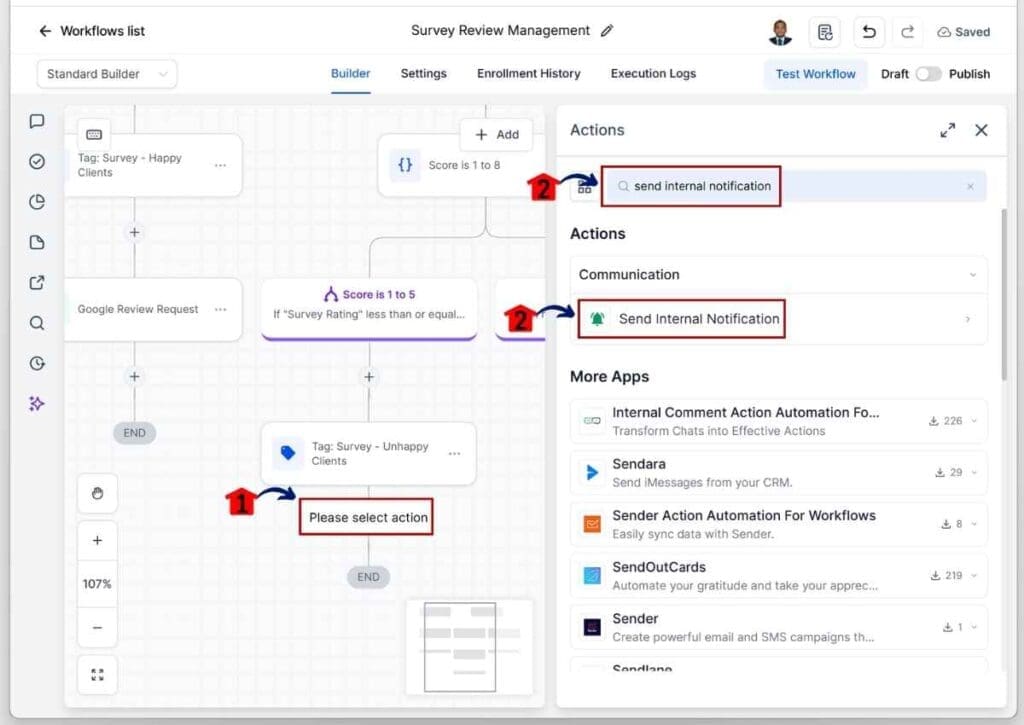Open the Enrollment History tab
Screen dimensions: 1024x725
click(x=528, y=74)
